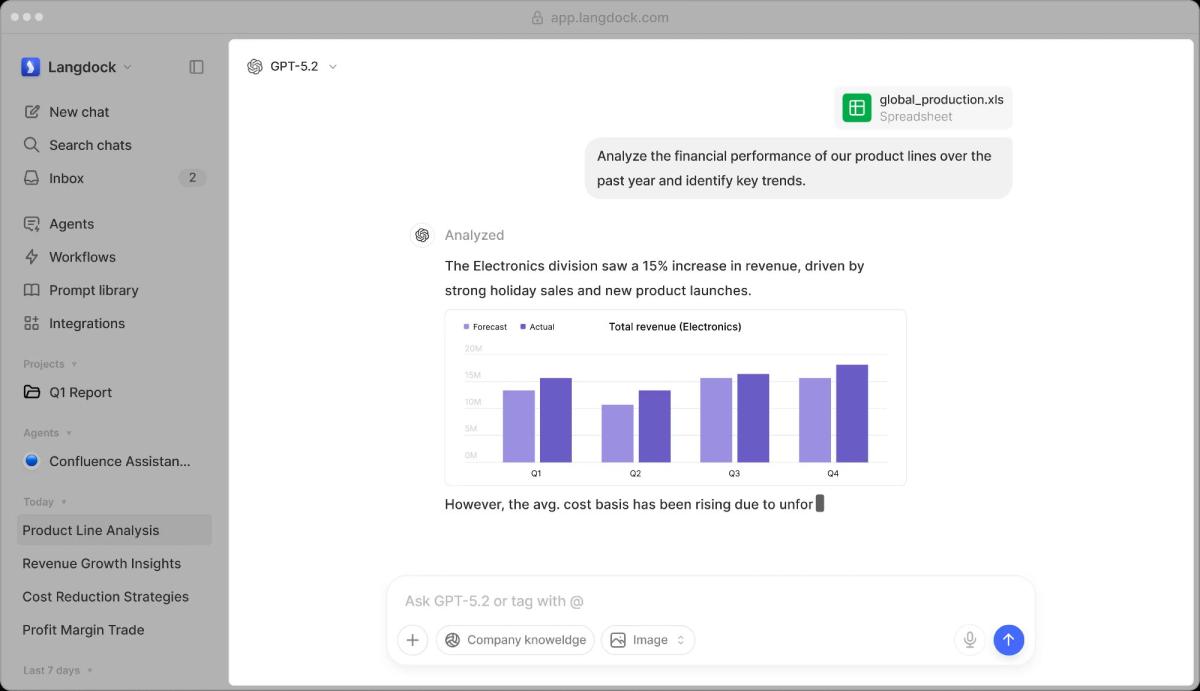
Task: Focus the Ask GPT-5.2 message field
Action: 710,601
